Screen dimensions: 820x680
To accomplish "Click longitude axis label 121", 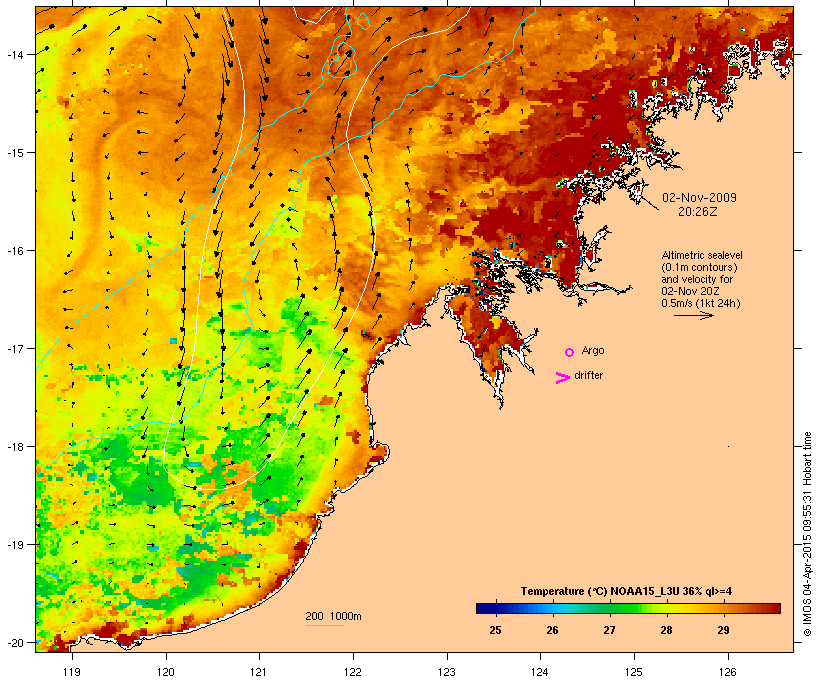I will pyautogui.click(x=259, y=672).
